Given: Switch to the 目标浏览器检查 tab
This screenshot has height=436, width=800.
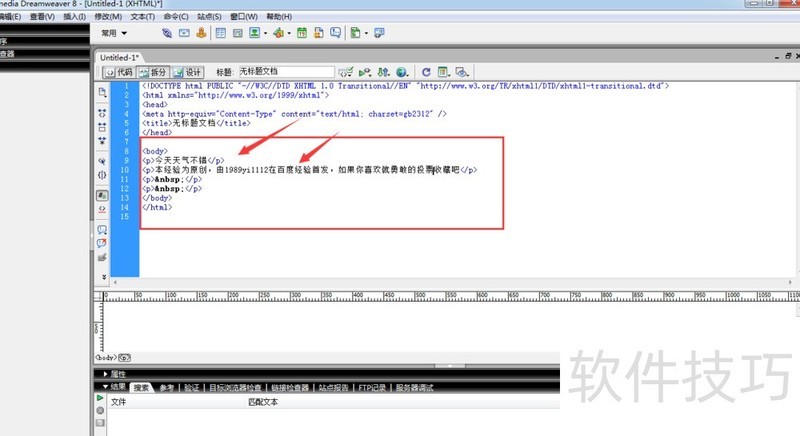Looking at the screenshot, I should [235, 388].
